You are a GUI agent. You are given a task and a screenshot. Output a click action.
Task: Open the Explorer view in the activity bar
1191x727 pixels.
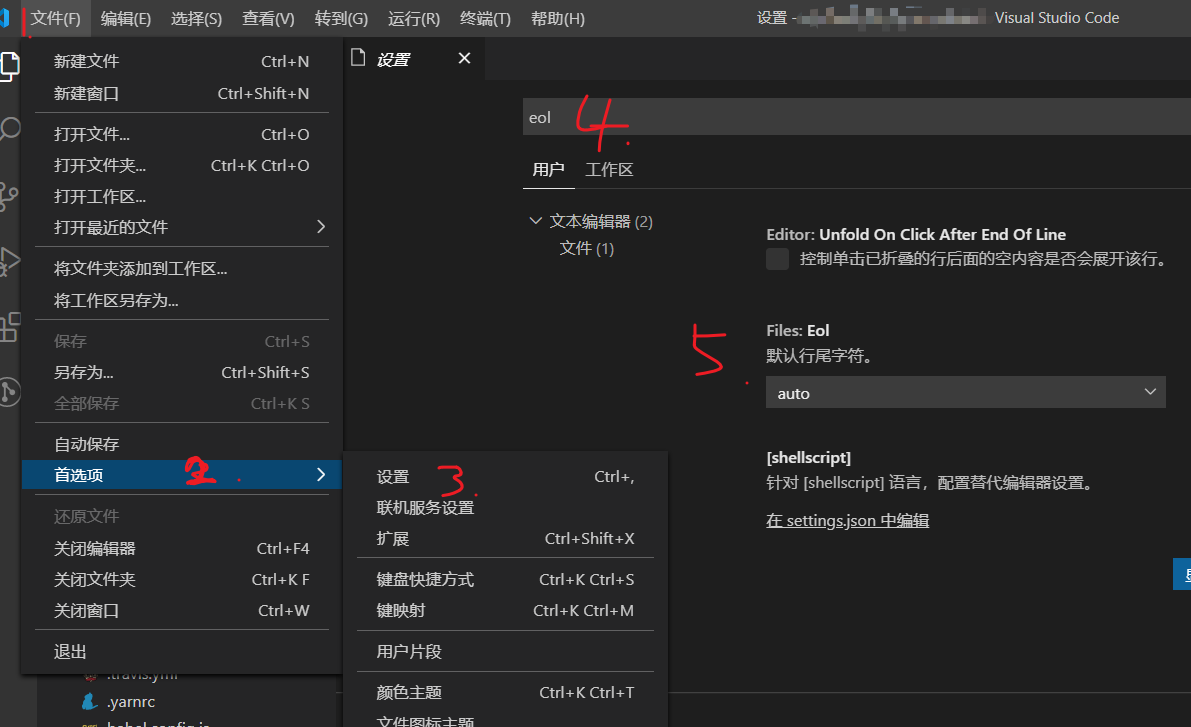click(x=10, y=65)
